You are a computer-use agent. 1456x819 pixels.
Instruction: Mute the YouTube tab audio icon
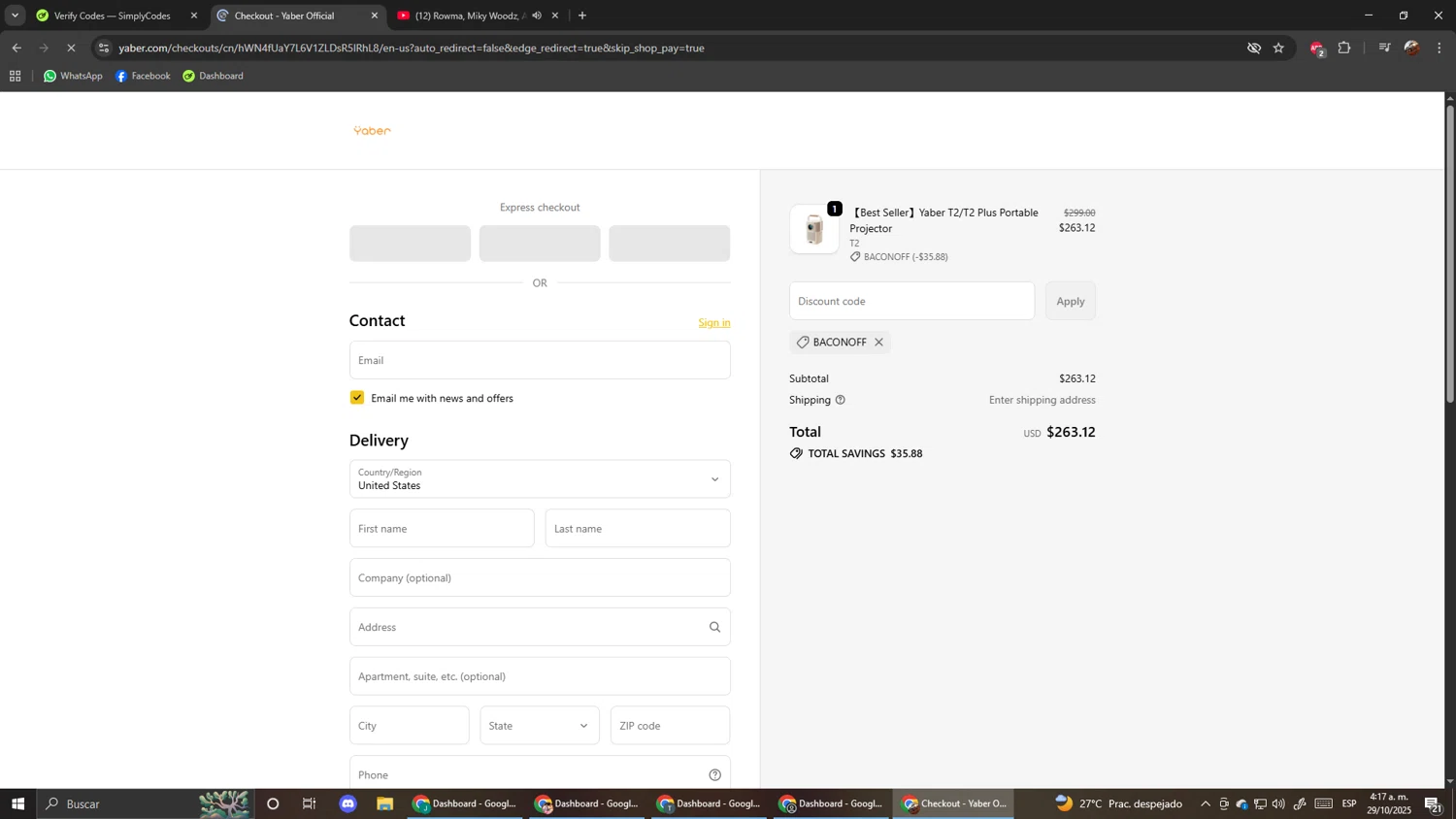537,16
